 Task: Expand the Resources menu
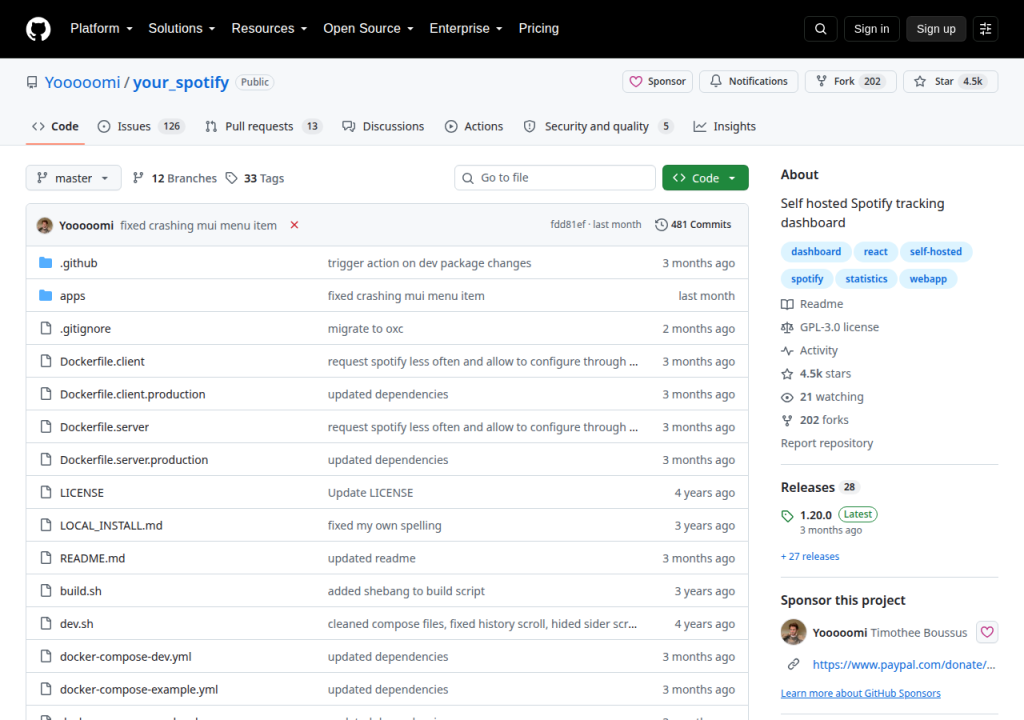[269, 29]
